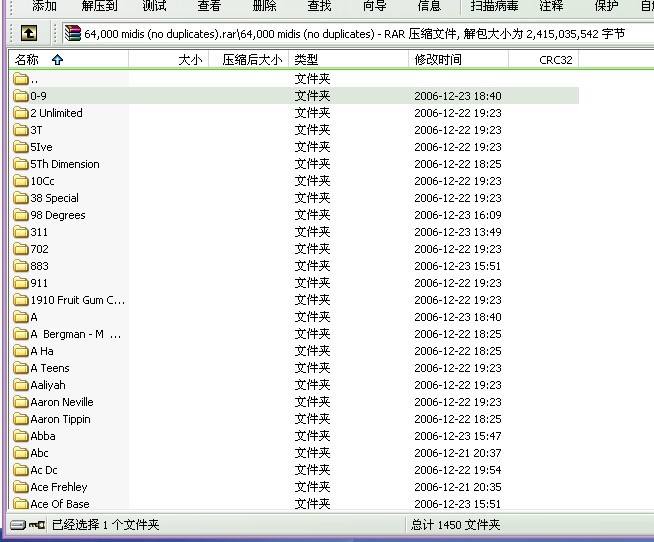Select the 10Cc folder icon

[x=20, y=181]
